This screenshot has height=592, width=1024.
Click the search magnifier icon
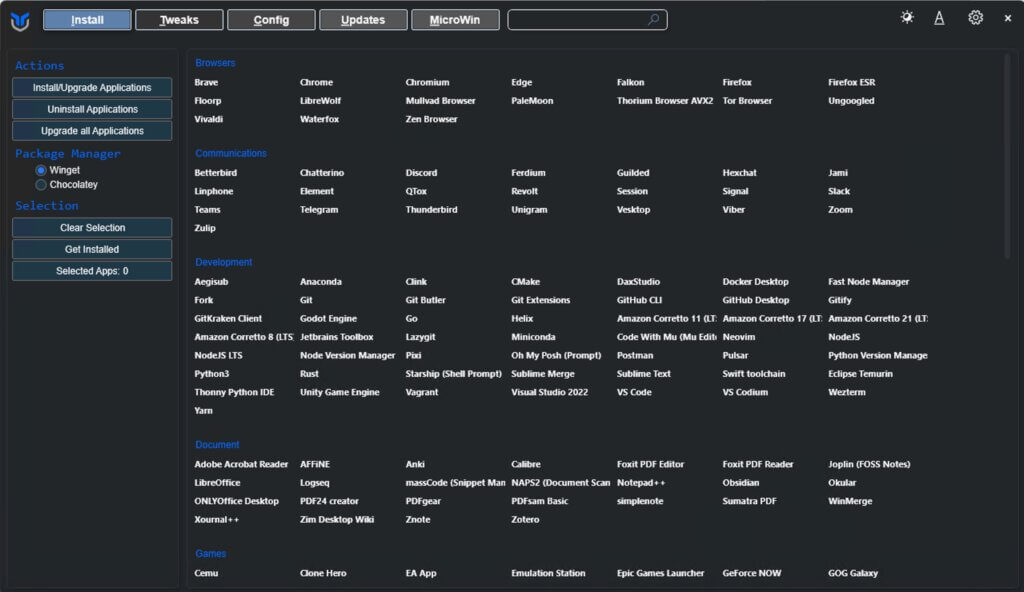pyautogui.click(x=653, y=20)
